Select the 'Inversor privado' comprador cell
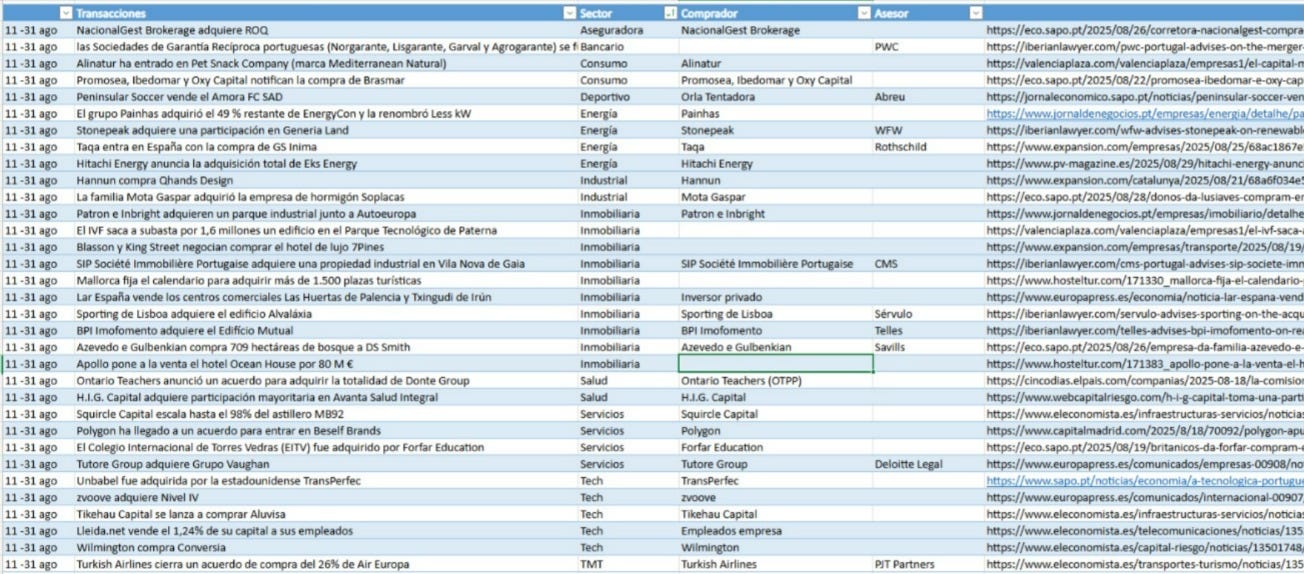 [775, 297]
